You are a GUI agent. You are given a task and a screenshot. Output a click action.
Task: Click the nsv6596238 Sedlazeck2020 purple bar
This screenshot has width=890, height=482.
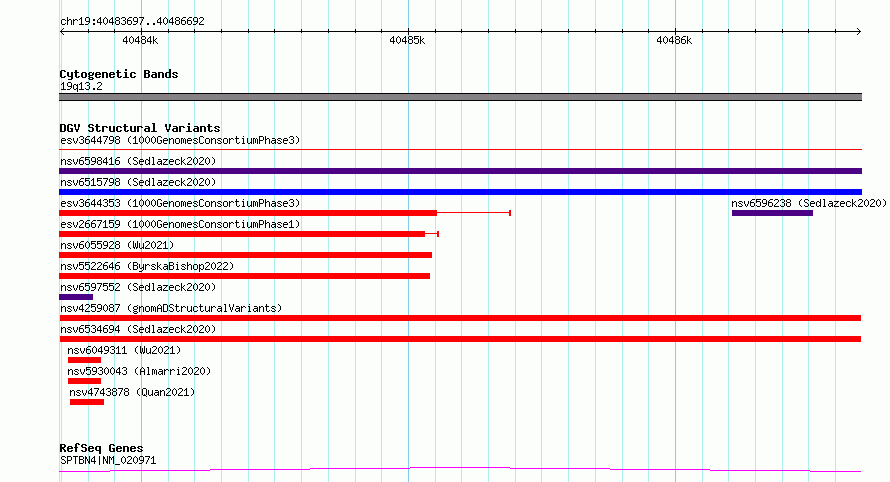coord(772,213)
